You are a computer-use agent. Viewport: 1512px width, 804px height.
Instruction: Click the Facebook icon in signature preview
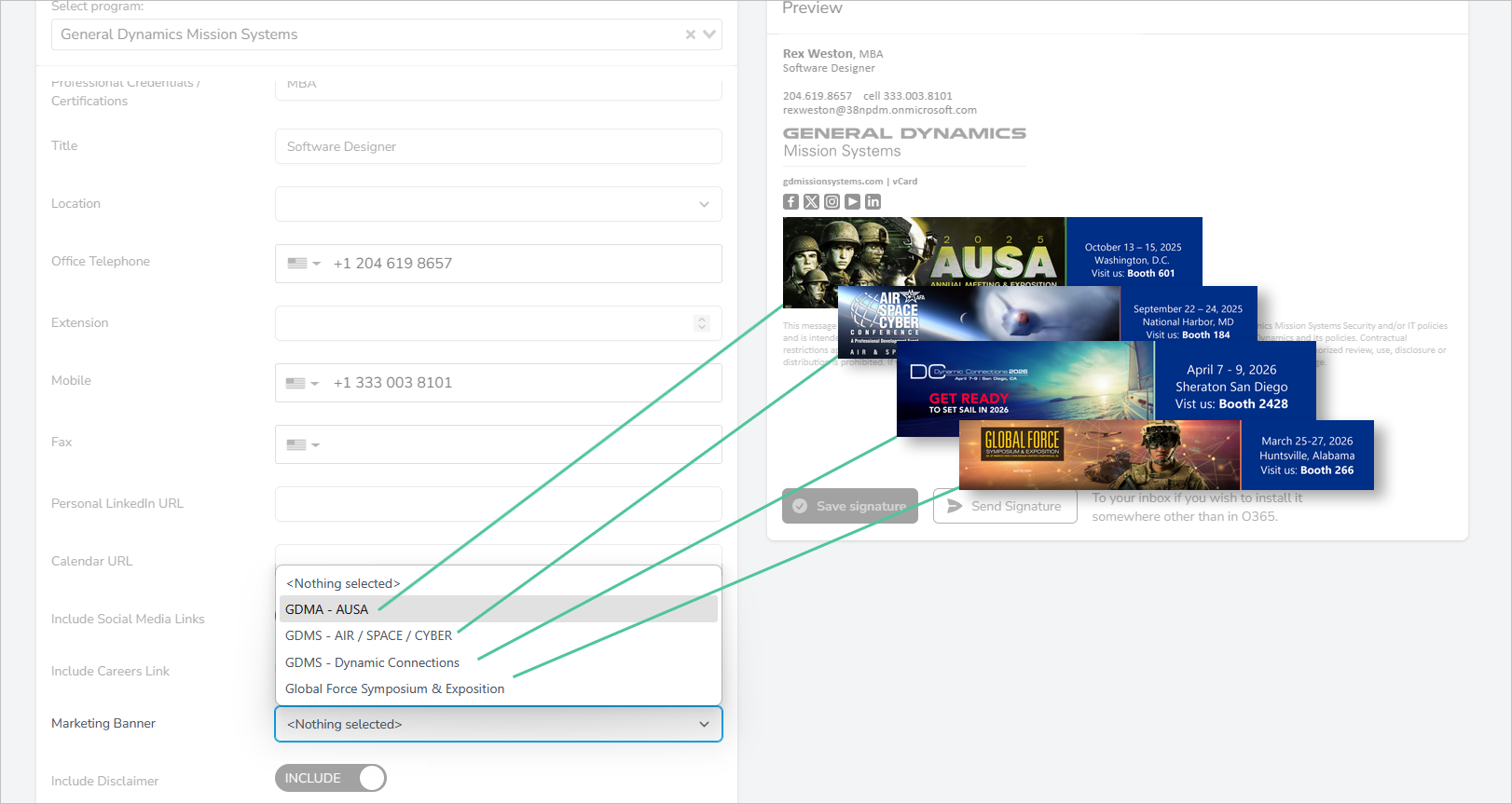(x=790, y=202)
